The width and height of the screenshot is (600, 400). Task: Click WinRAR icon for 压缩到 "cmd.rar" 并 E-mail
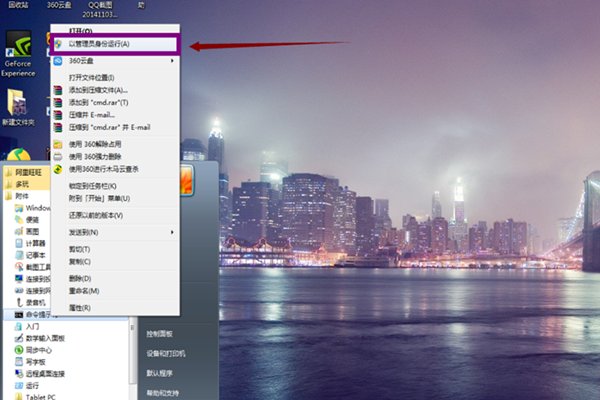click(x=58, y=127)
